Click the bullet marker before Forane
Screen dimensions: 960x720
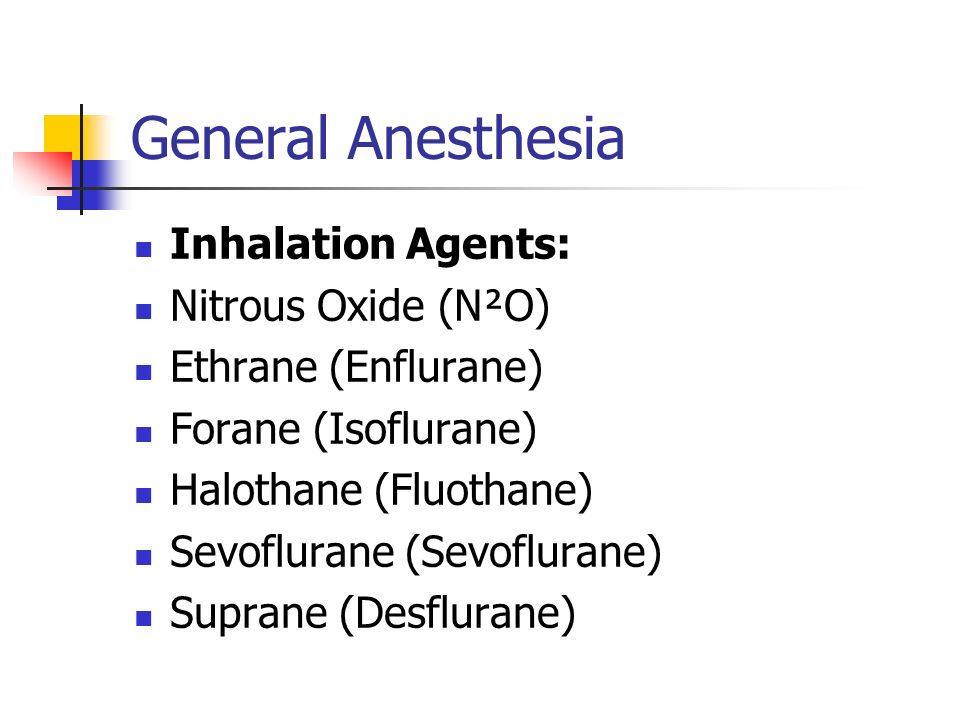[144, 434]
